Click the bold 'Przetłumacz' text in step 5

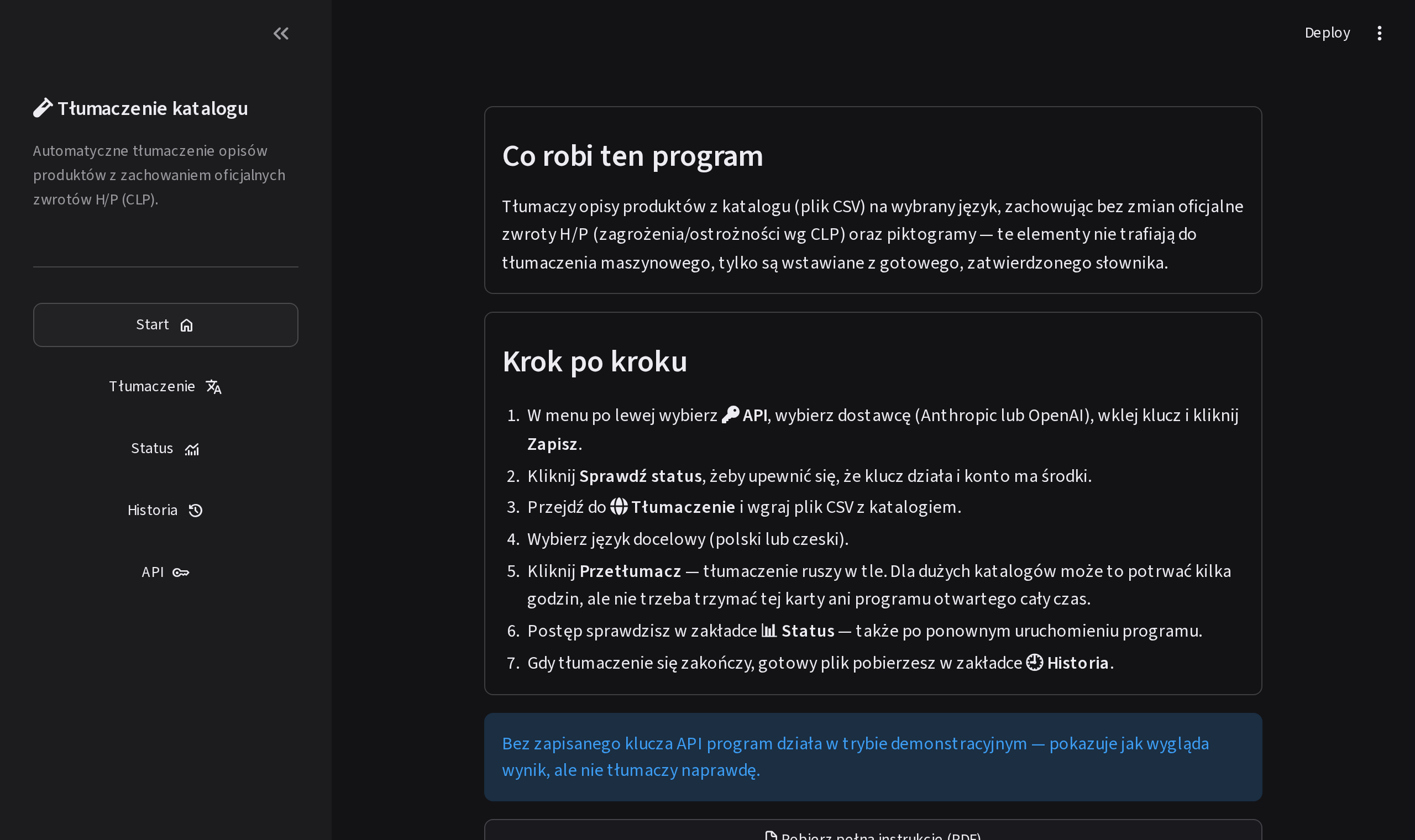pyautogui.click(x=630, y=571)
